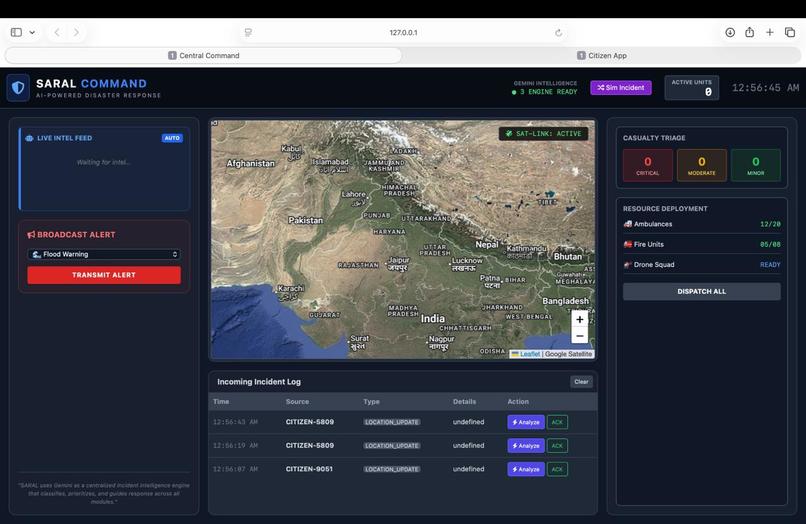
Task: Open the Leaflet attribution link
Action: coord(529,354)
